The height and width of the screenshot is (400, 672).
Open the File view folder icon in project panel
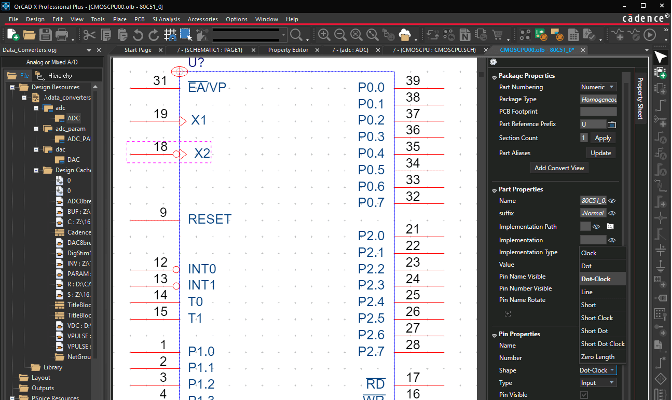point(12,76)
